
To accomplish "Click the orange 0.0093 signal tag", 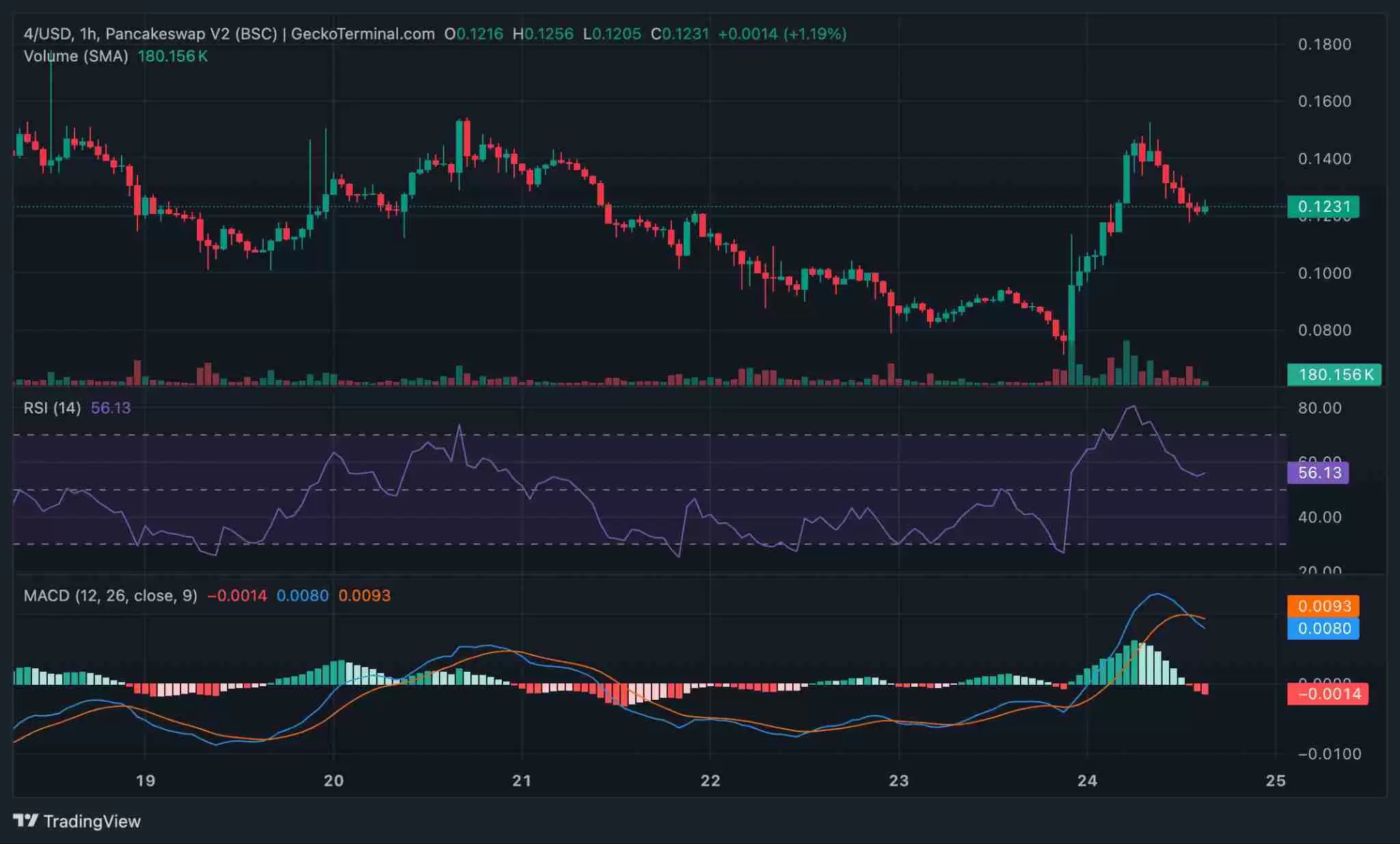I will pos(1323,606).
